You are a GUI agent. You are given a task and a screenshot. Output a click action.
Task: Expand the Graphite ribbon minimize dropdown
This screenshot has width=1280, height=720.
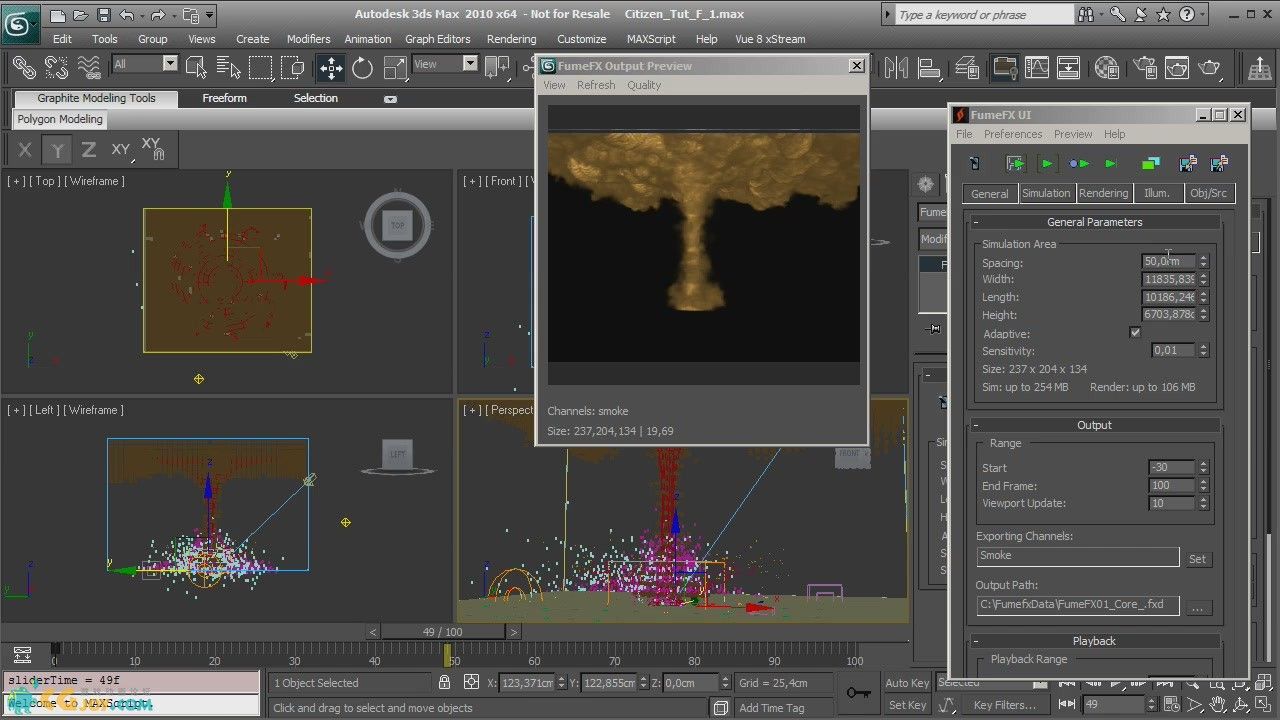coord(390,99)
